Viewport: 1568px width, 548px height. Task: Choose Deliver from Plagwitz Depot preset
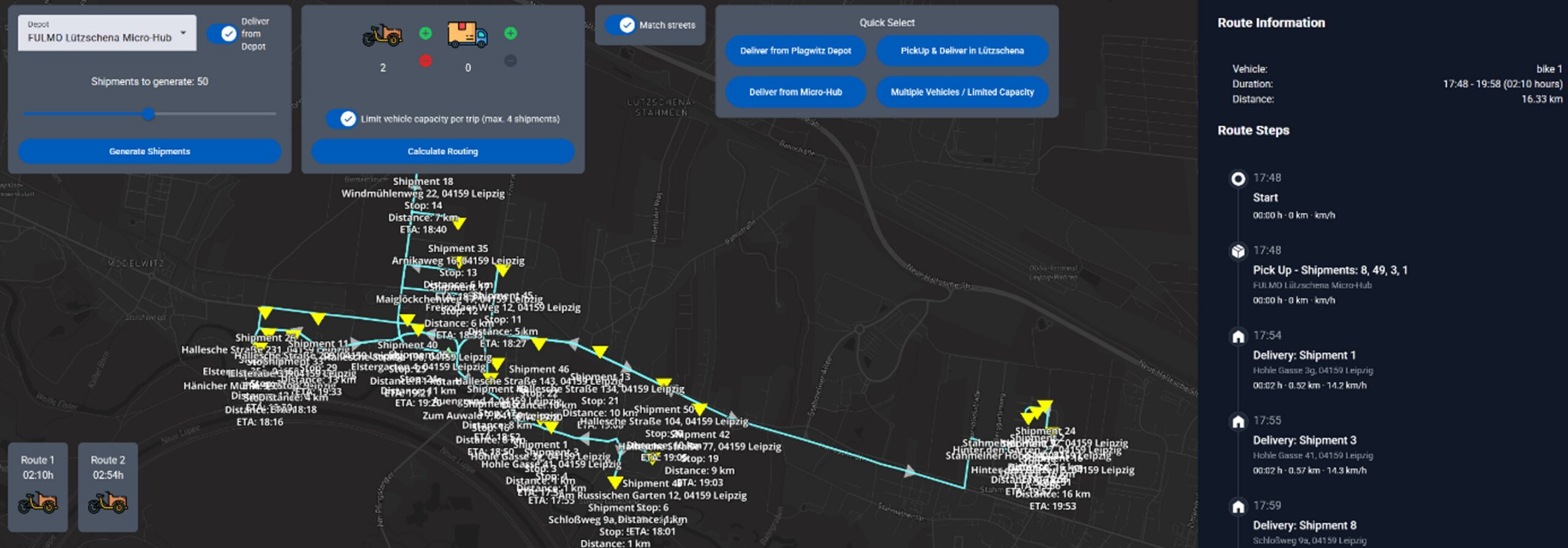795,51
